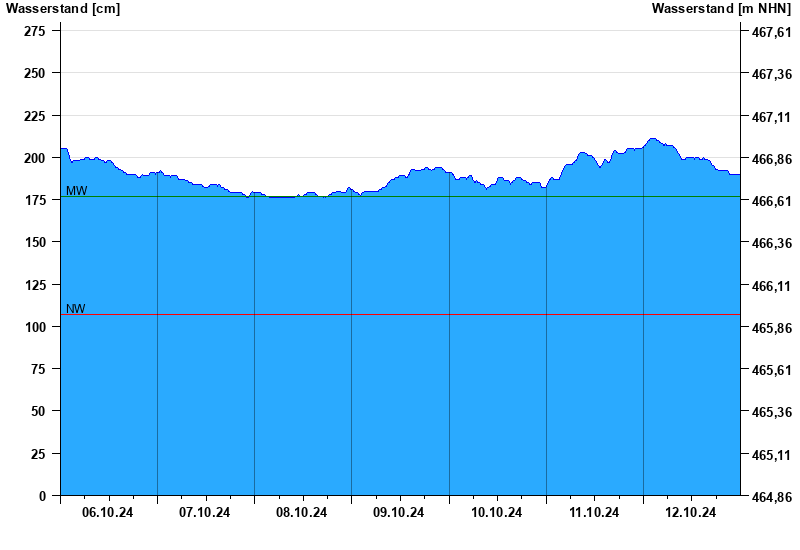Click the 467,11 value on the right axis
Viewport: 800px width, 550px height.
pos(771,117)
